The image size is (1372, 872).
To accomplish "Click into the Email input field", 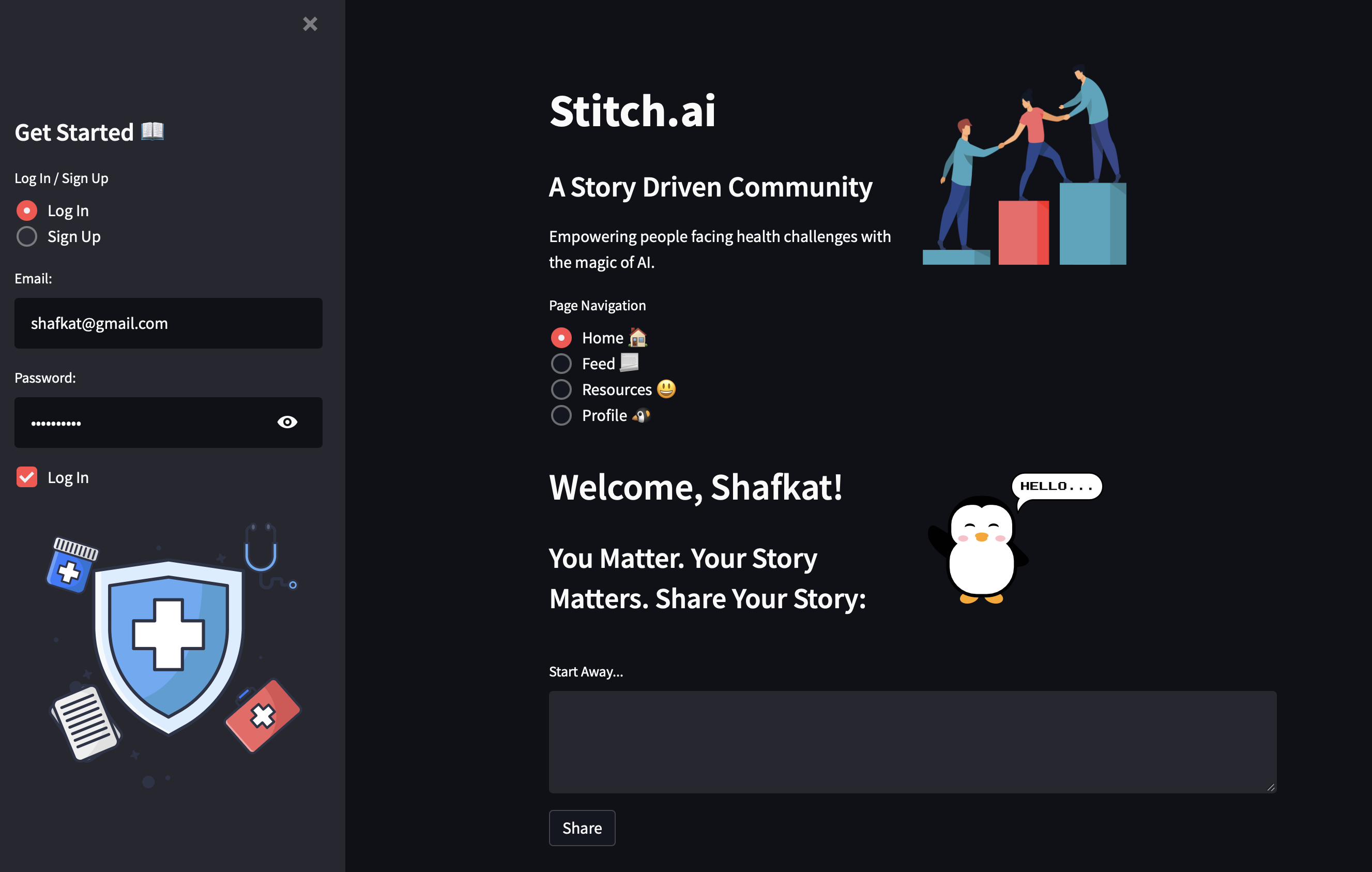I will tap(168, 323).
